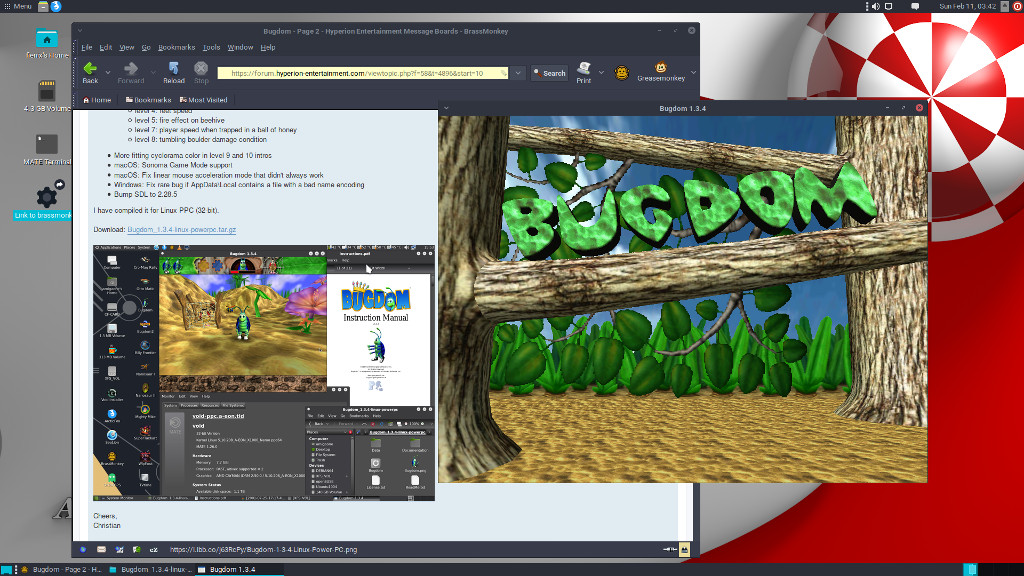
Task: Open the Most Visited bookmark folder
Action: [203, 100]
